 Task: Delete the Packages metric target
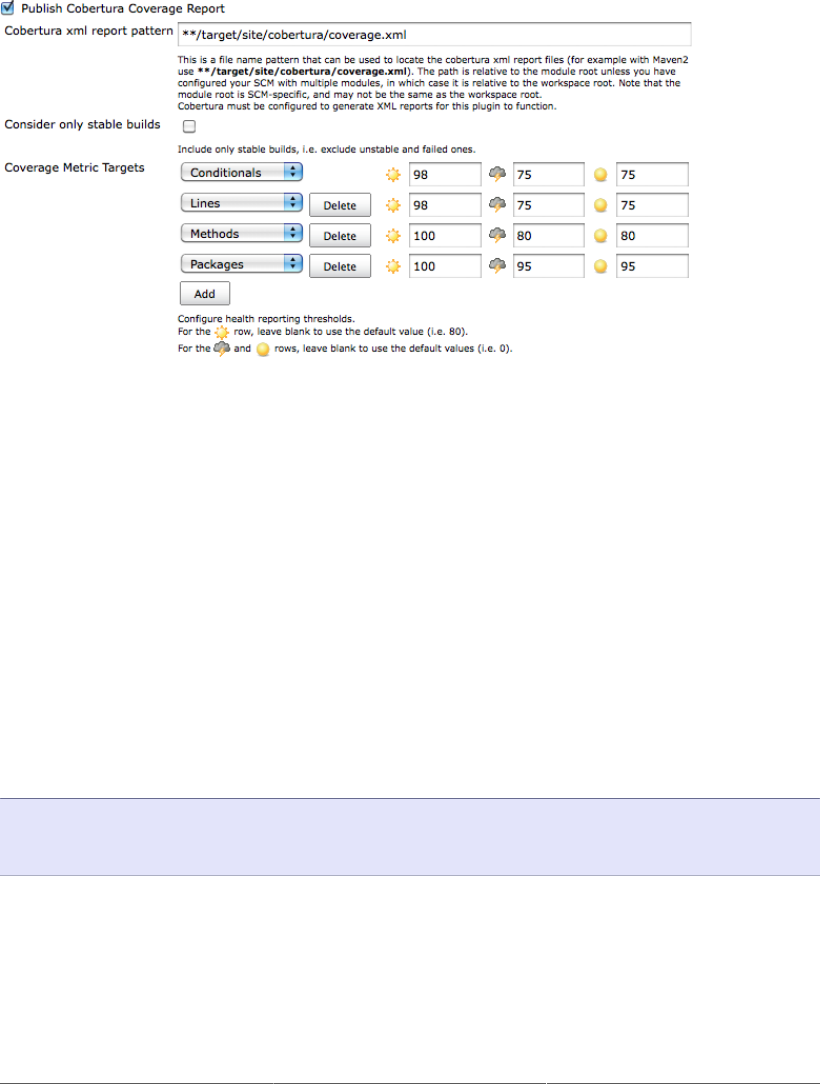pyautogui.click(x=339, y=266)
